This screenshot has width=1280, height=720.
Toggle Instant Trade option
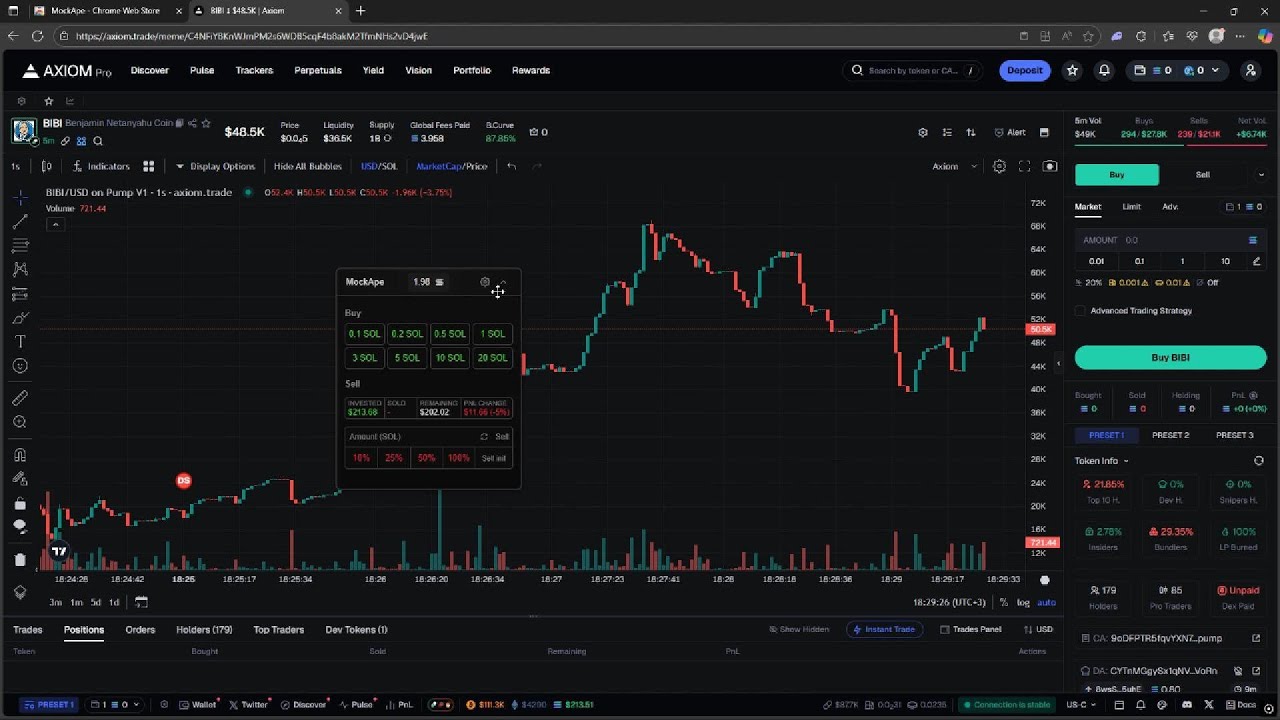(883, 629)
